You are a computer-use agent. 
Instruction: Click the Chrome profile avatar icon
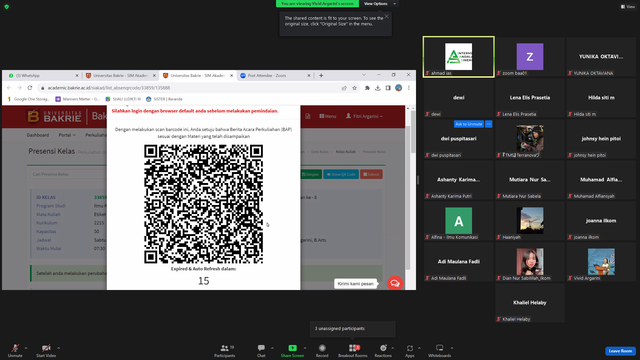tap(399, 88)
